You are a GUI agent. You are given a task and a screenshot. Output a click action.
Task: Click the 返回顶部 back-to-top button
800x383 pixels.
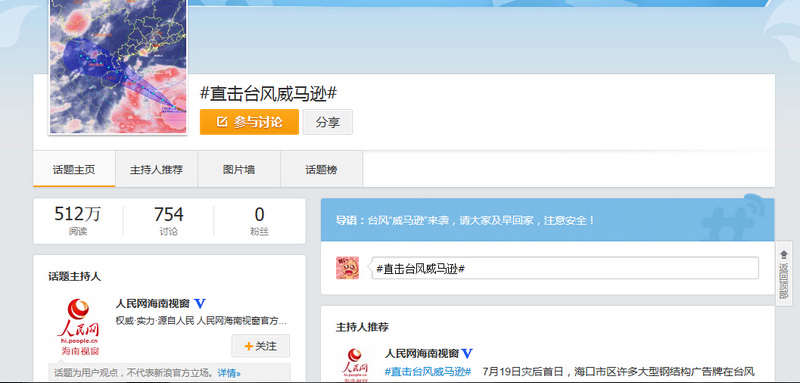point(784,273)
